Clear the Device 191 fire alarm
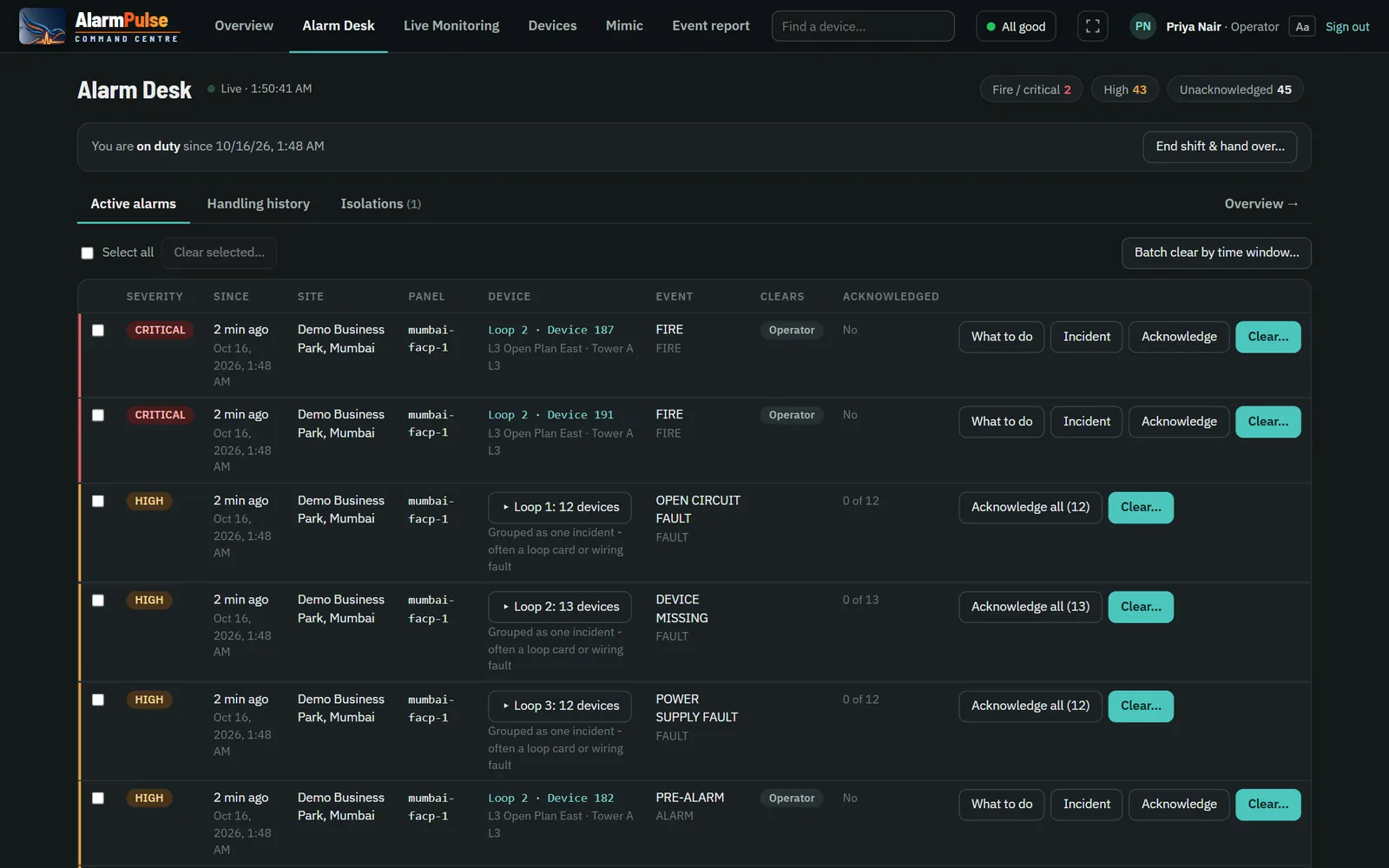 [x=1268, y=422]
